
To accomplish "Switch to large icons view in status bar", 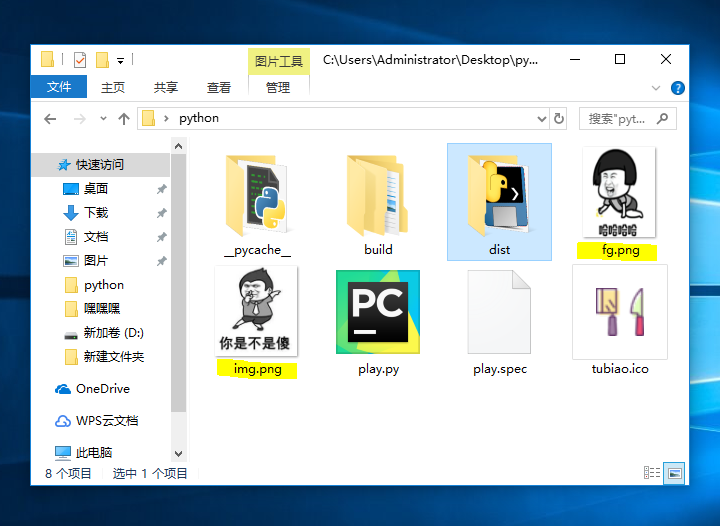I will tap(674, 473).
